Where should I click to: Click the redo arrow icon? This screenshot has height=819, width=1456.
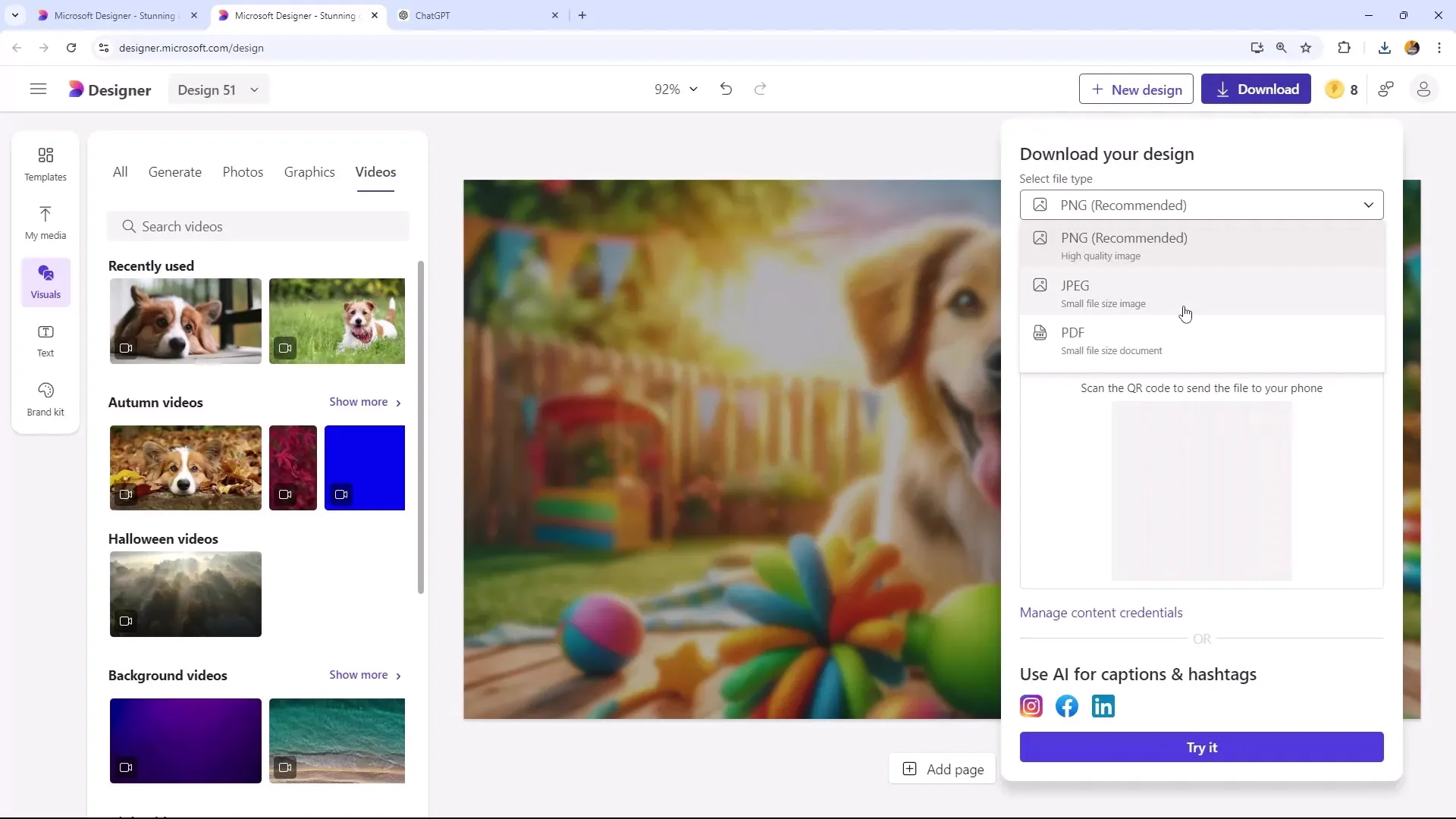click(x=762, y=89)
